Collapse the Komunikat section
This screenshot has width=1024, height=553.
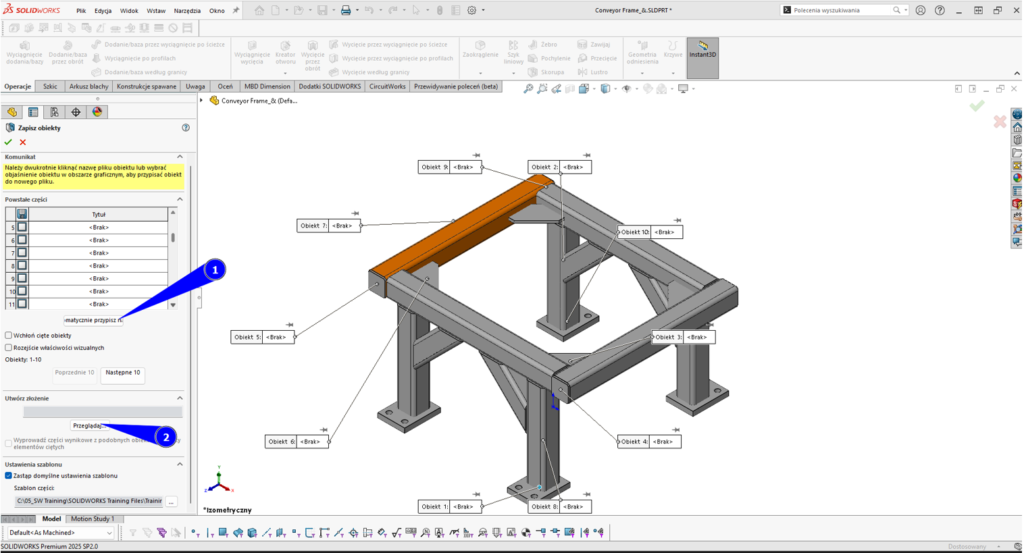(x=180, y=157)
